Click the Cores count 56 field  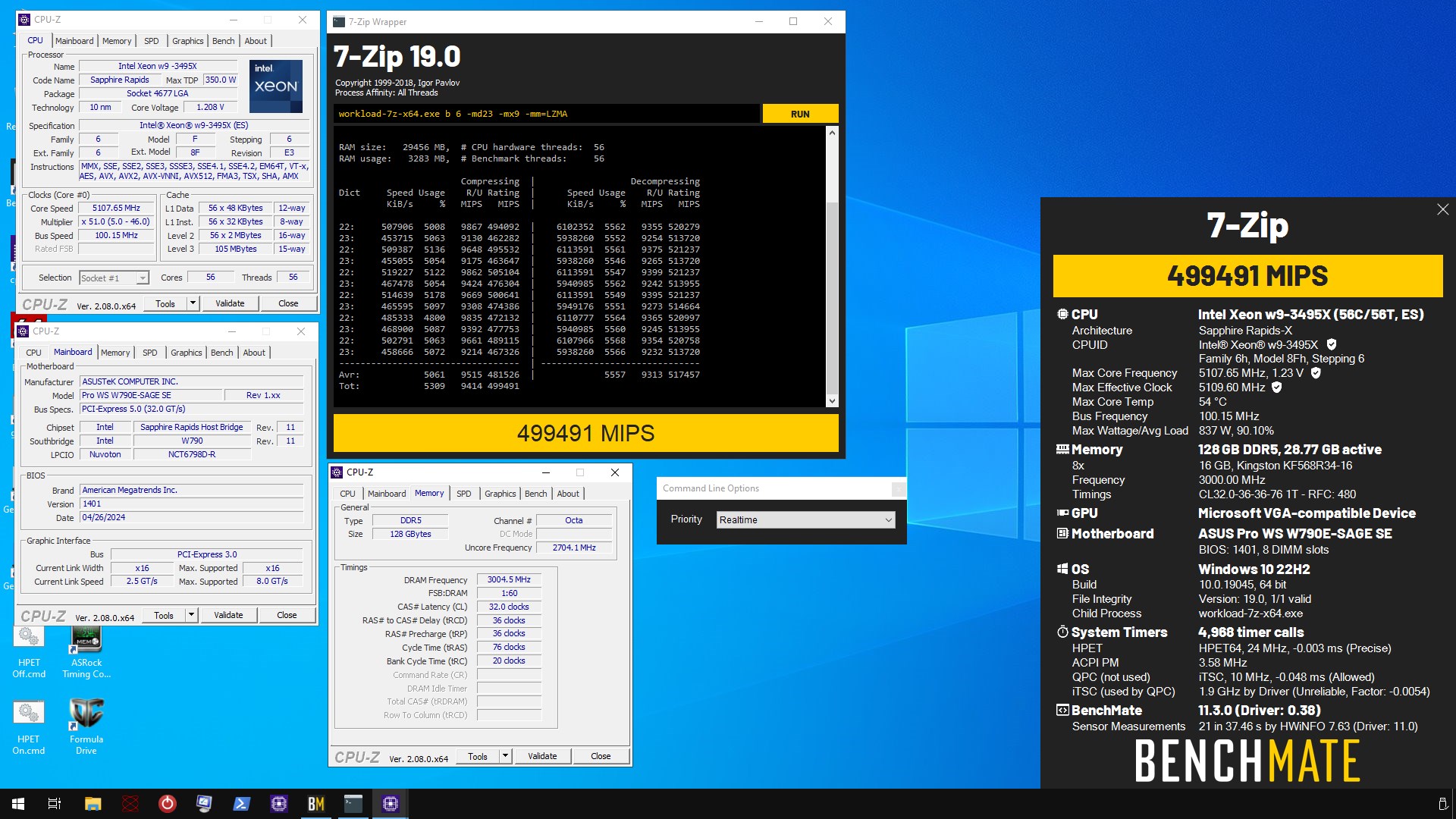coord(211,278)
